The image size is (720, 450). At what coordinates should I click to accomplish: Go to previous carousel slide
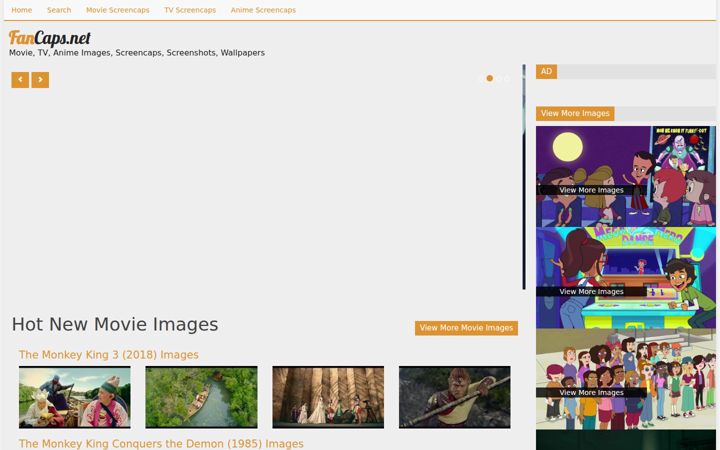coord(20,80)
